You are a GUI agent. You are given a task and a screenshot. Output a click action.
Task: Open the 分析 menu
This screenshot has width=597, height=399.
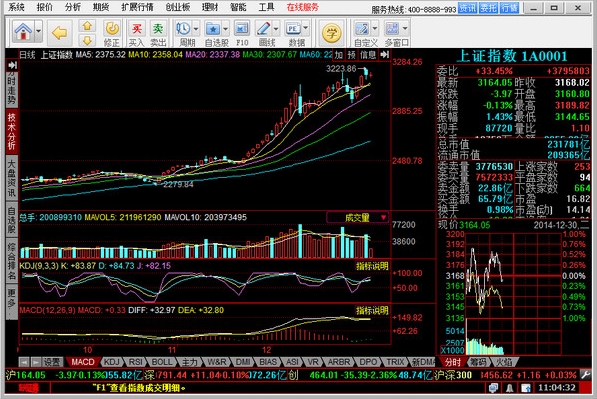click(72, 7)
